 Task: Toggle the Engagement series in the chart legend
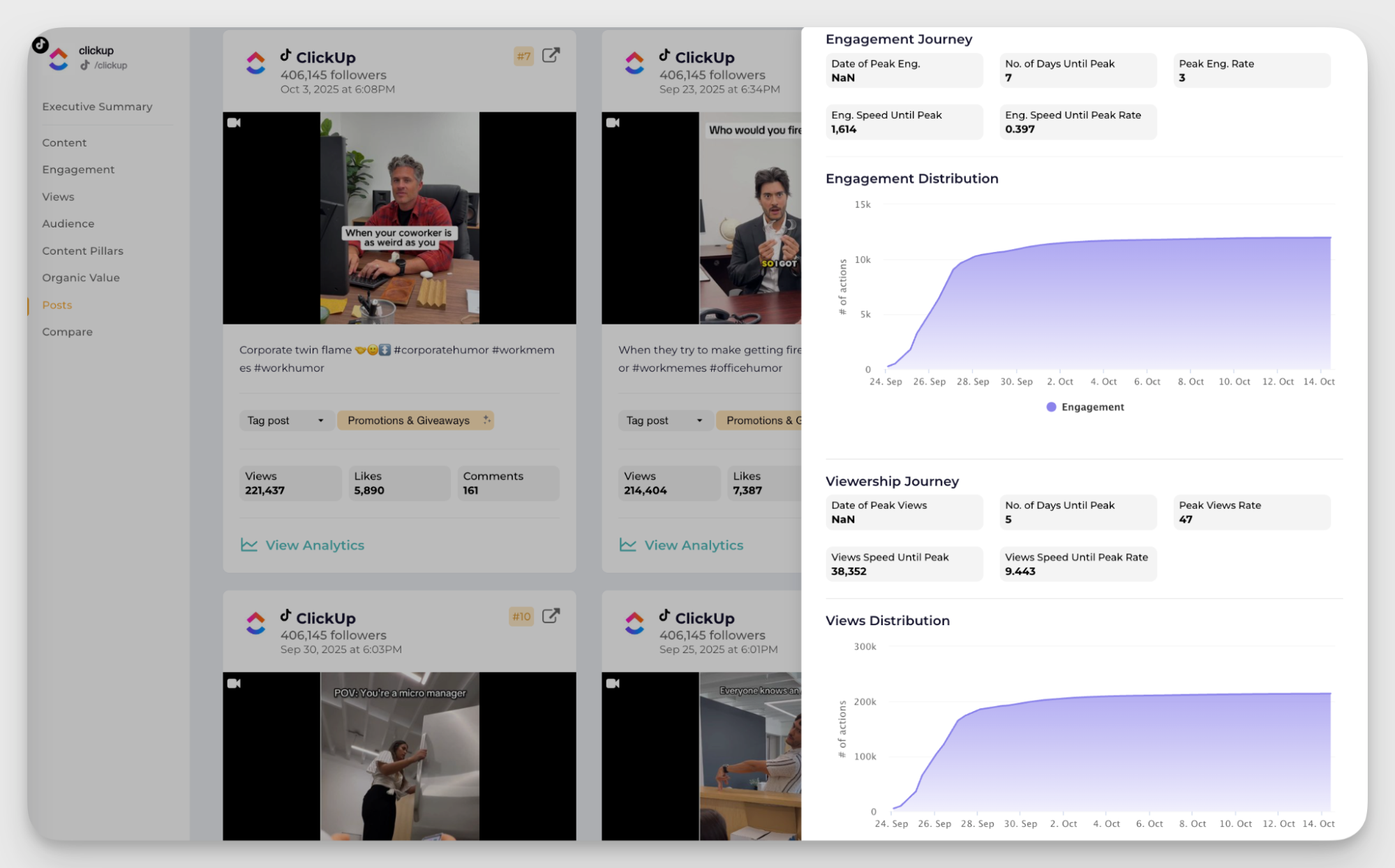pyautogui.click(x=1084, y=407)
